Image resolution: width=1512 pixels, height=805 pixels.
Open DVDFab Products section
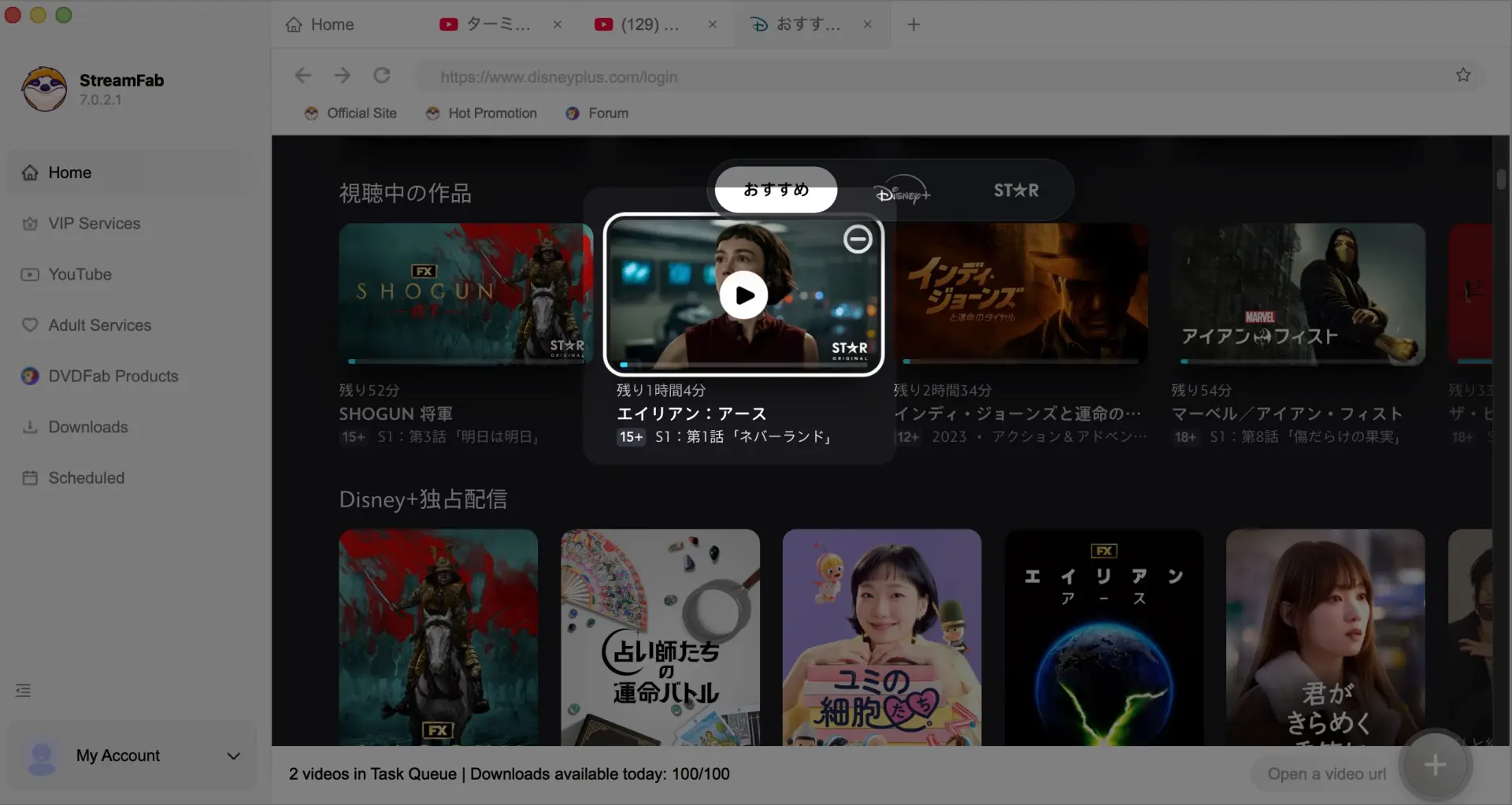(x=132, y=376)
